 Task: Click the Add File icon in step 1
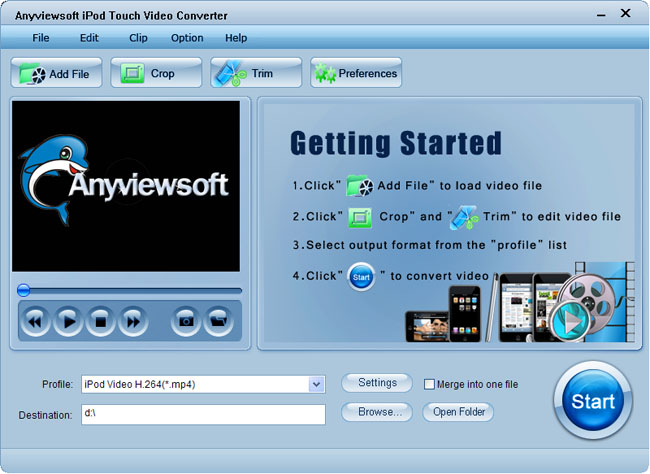click(x=359, y=186)
